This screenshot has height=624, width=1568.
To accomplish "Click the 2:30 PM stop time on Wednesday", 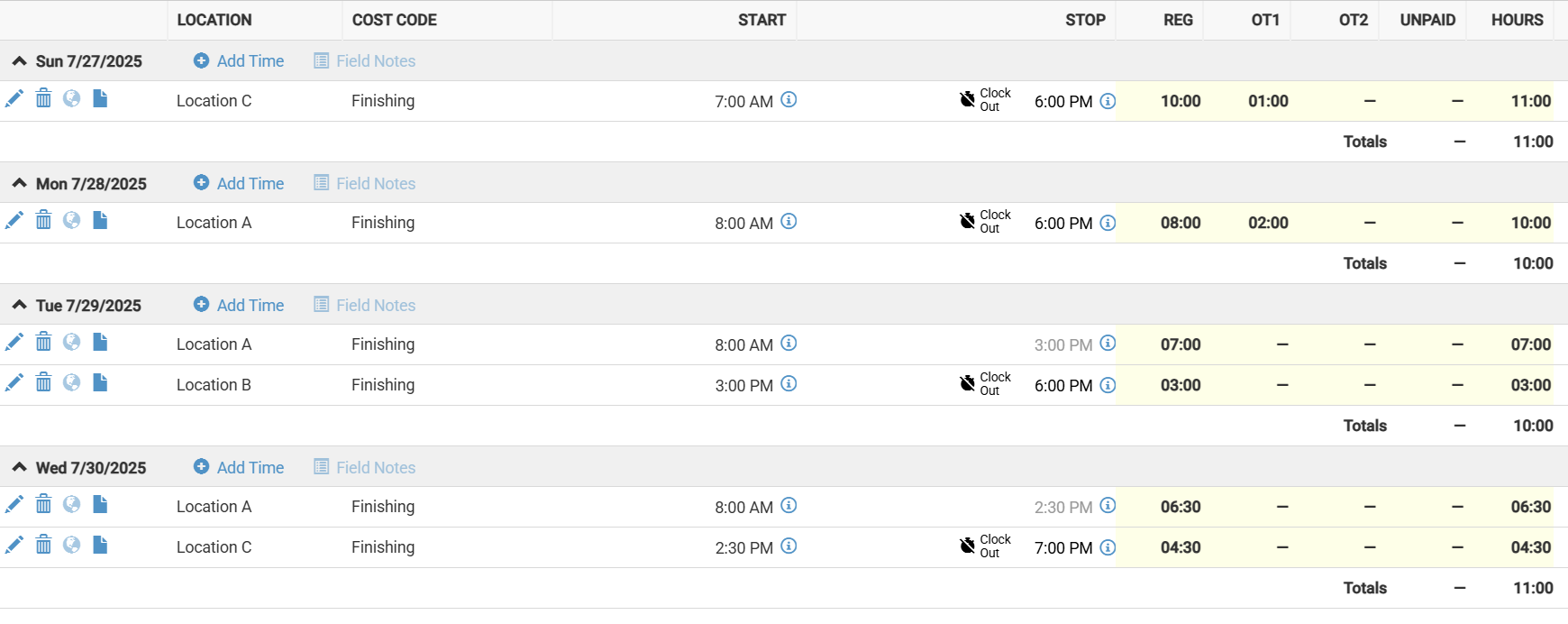I will [1063, 507].
